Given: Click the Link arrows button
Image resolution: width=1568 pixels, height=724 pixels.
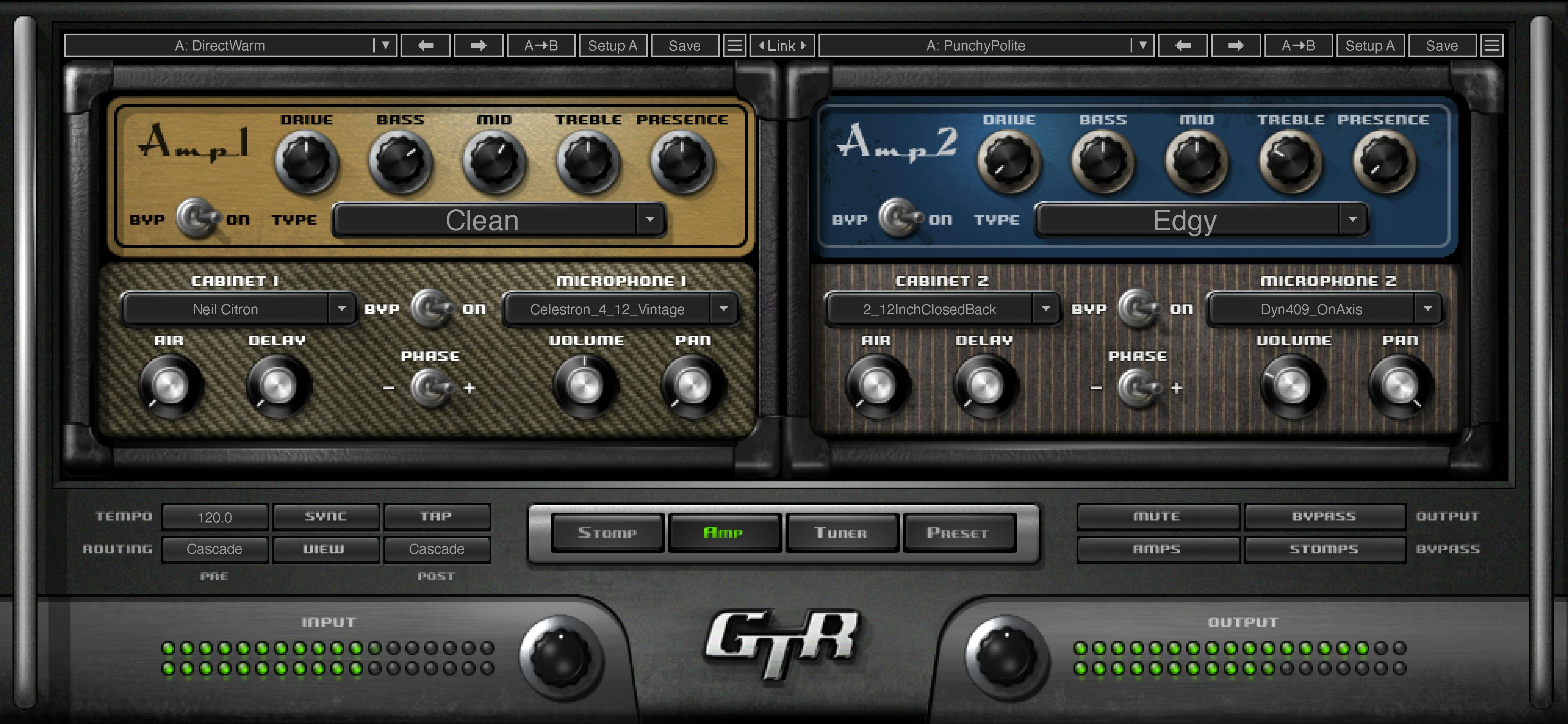Looking at the screenshot, I should pos(782,46).
